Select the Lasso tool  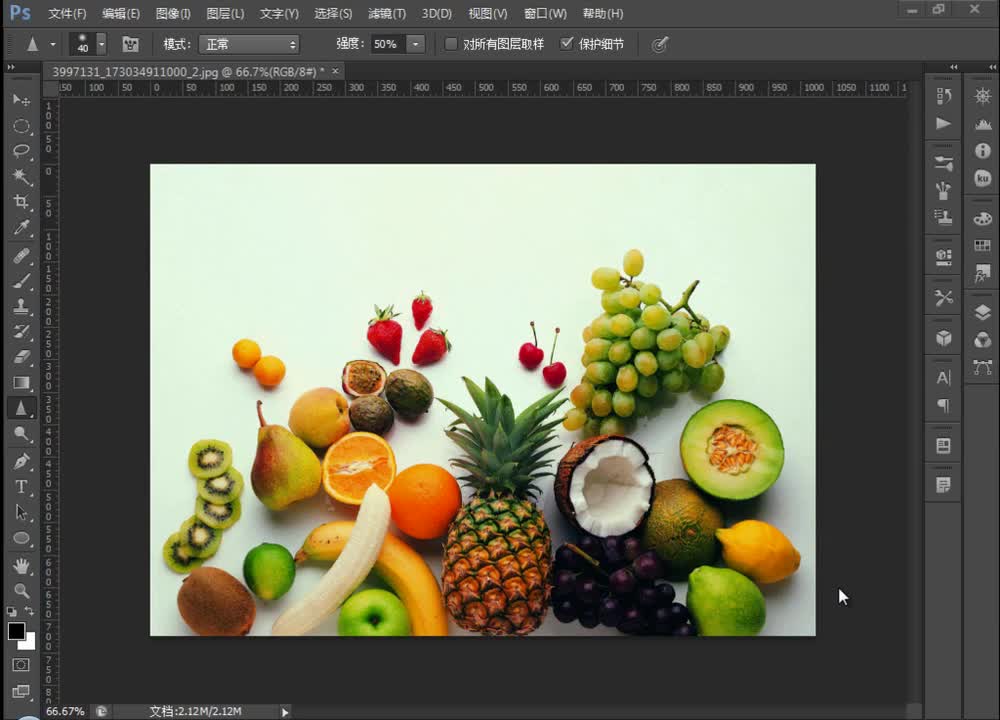click(x=21, y=151)
